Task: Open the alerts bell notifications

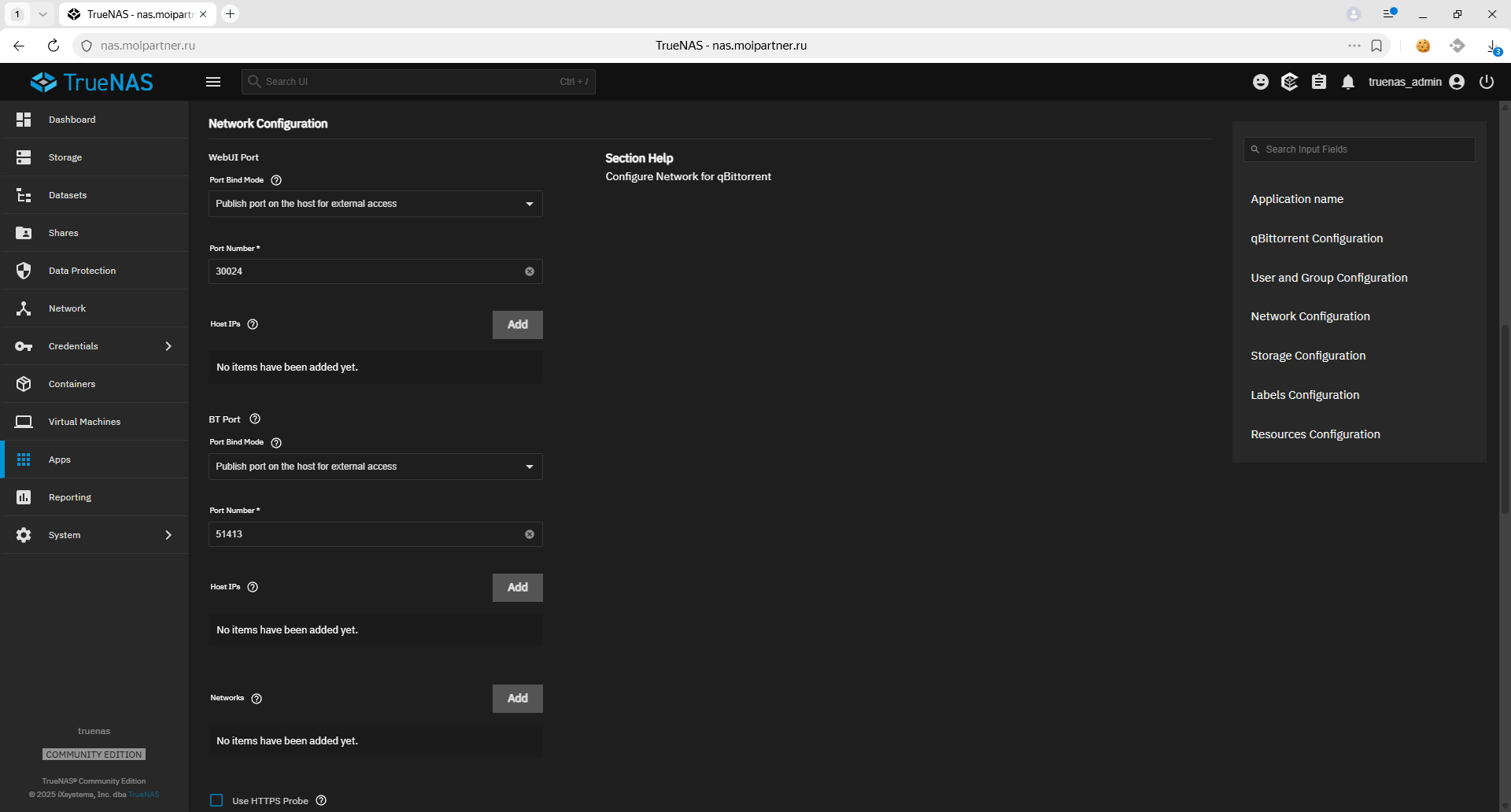Action: 1348,82
